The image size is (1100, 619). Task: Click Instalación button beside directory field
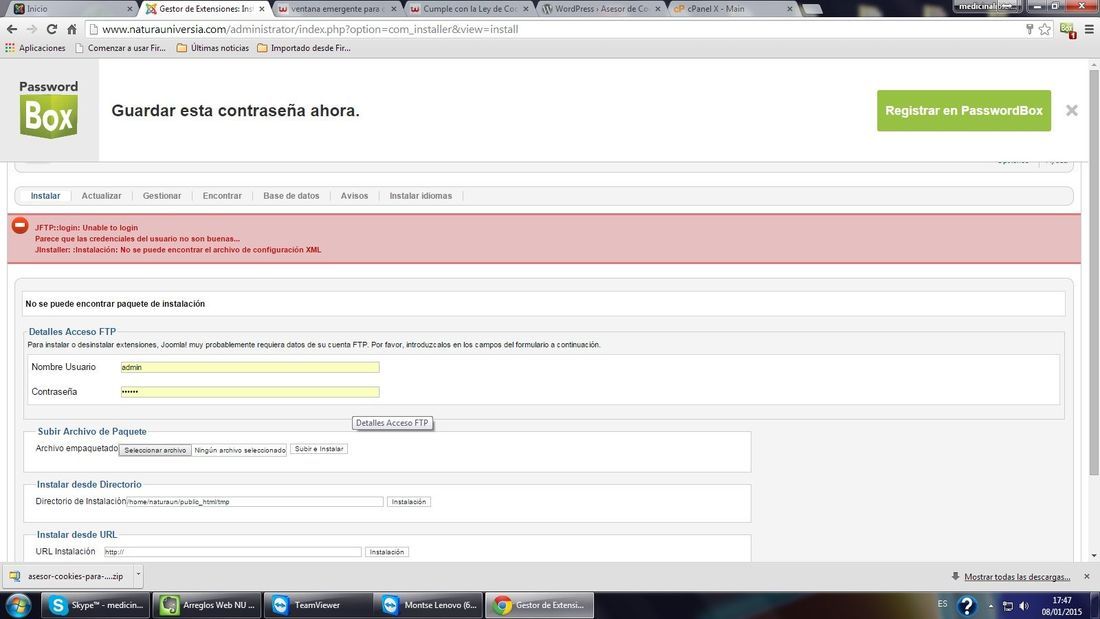(409, 502)
